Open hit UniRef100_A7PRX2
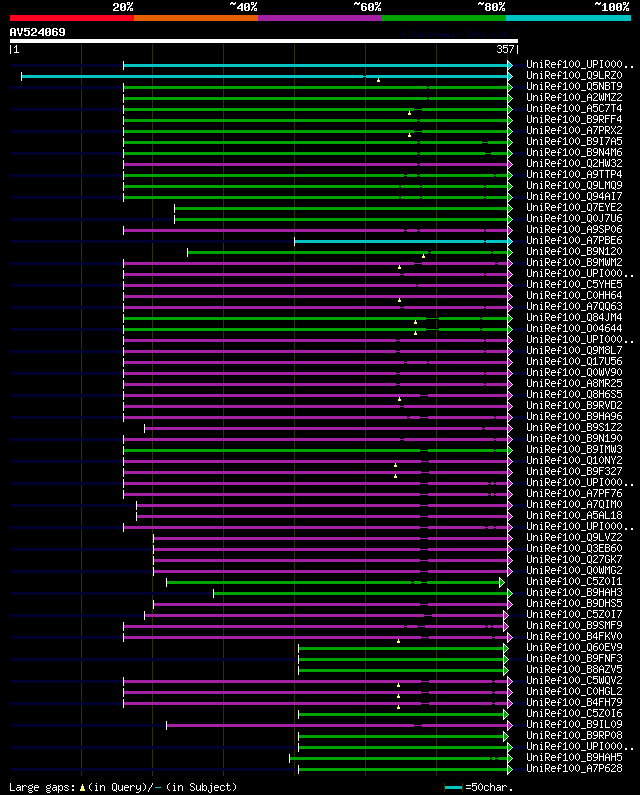 (x=574, y=130)
